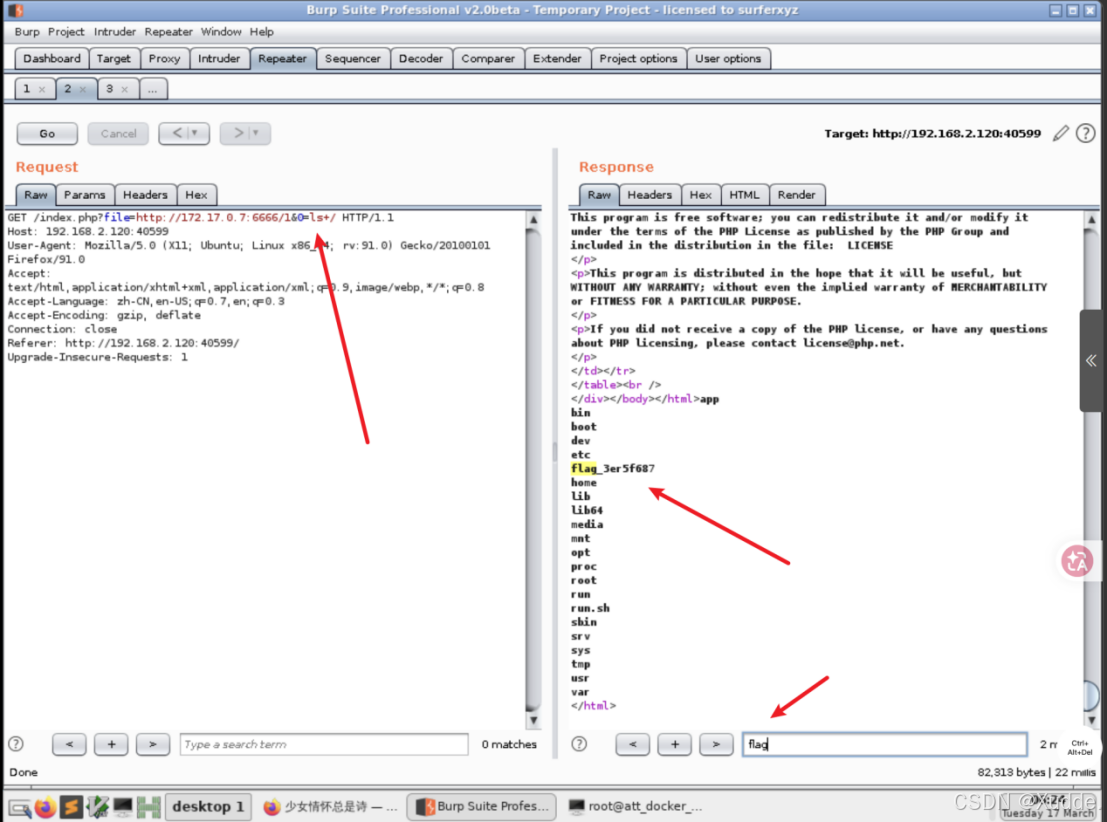Open the Intruder menu

[x=114, y=32]
